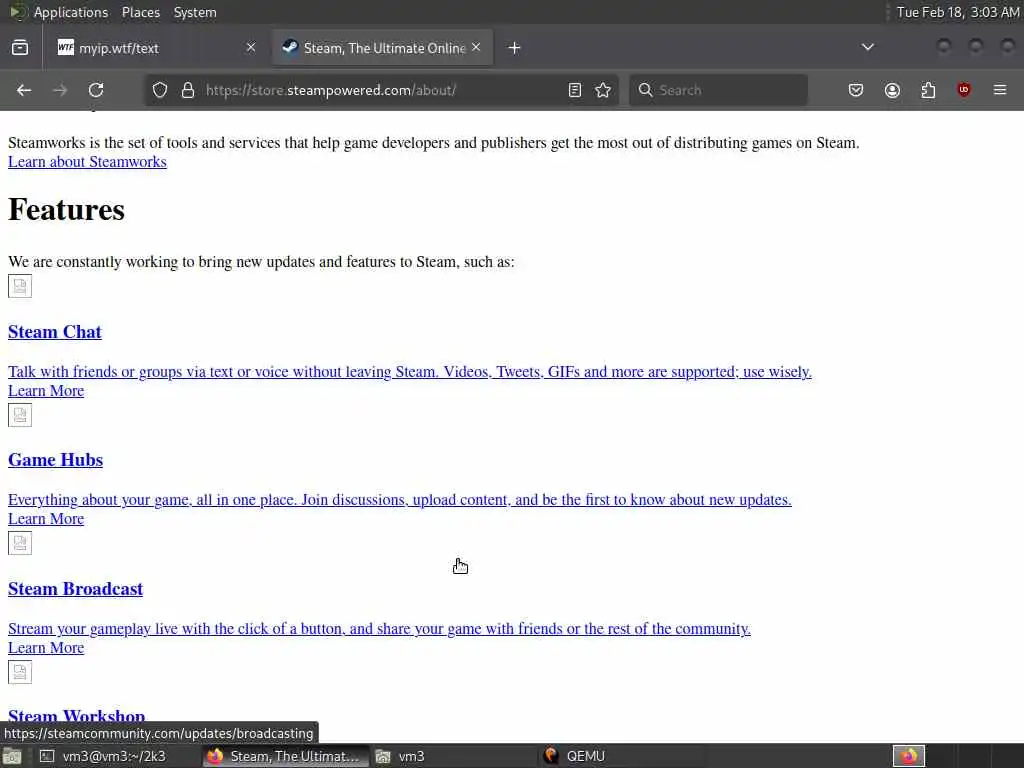Bookmark this page with the star icon
Screen dimensions: 1024x768
[x=603, y=90]
